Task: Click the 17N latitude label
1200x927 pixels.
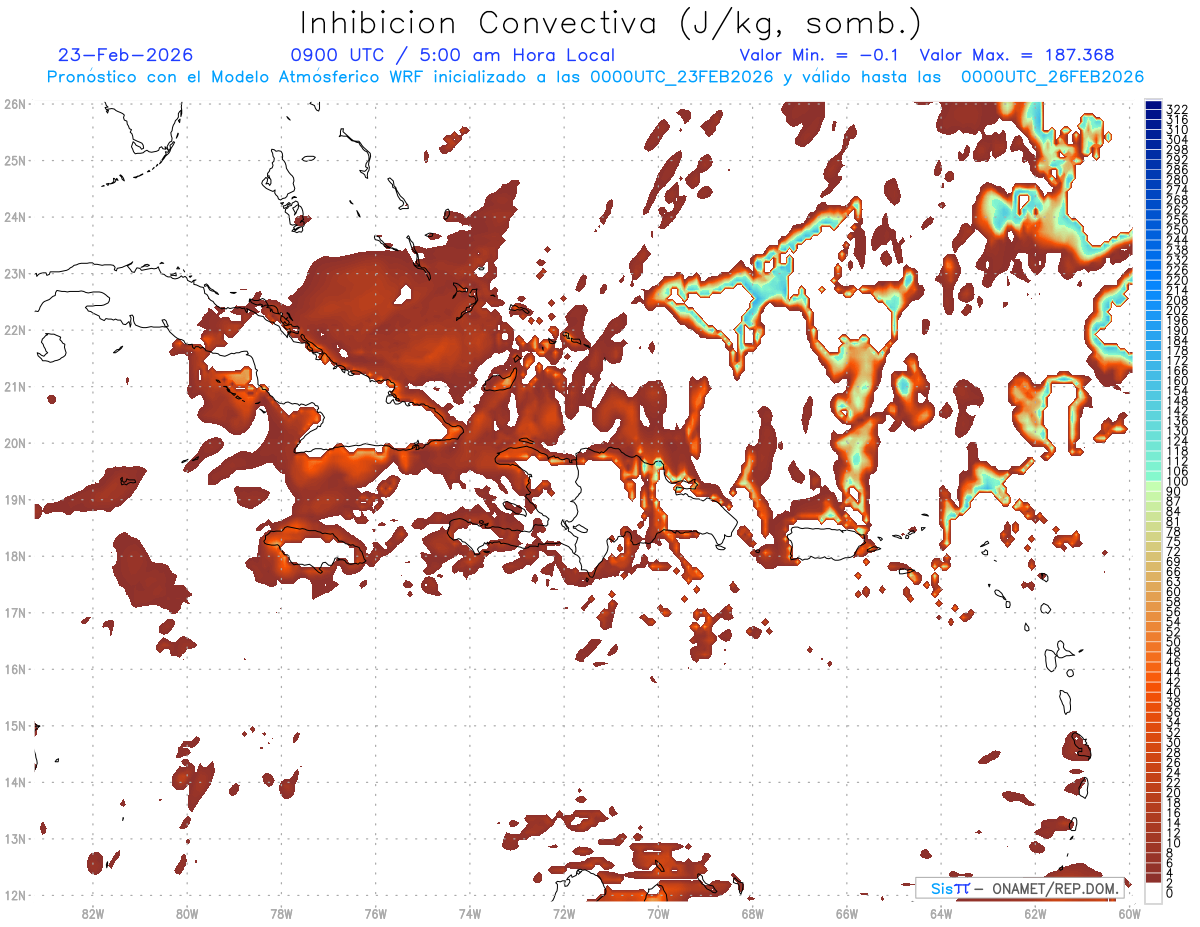Action: click(x=14, y=612)
